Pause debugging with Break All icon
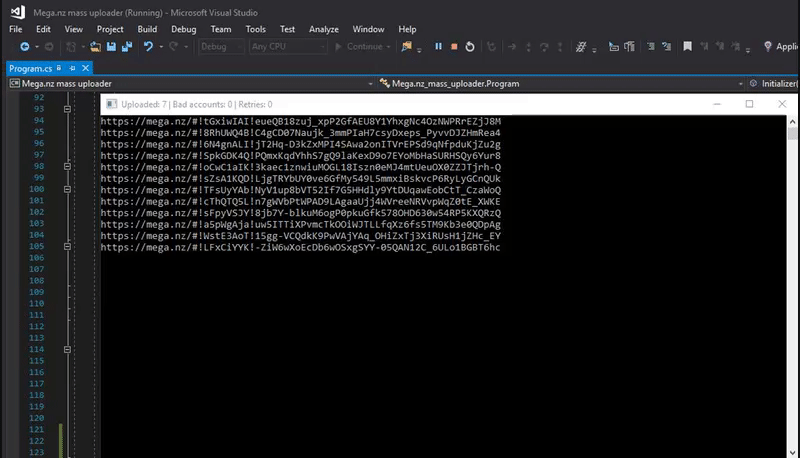The height and width of the screenshot is (458, 800). [x=438, y=46]
